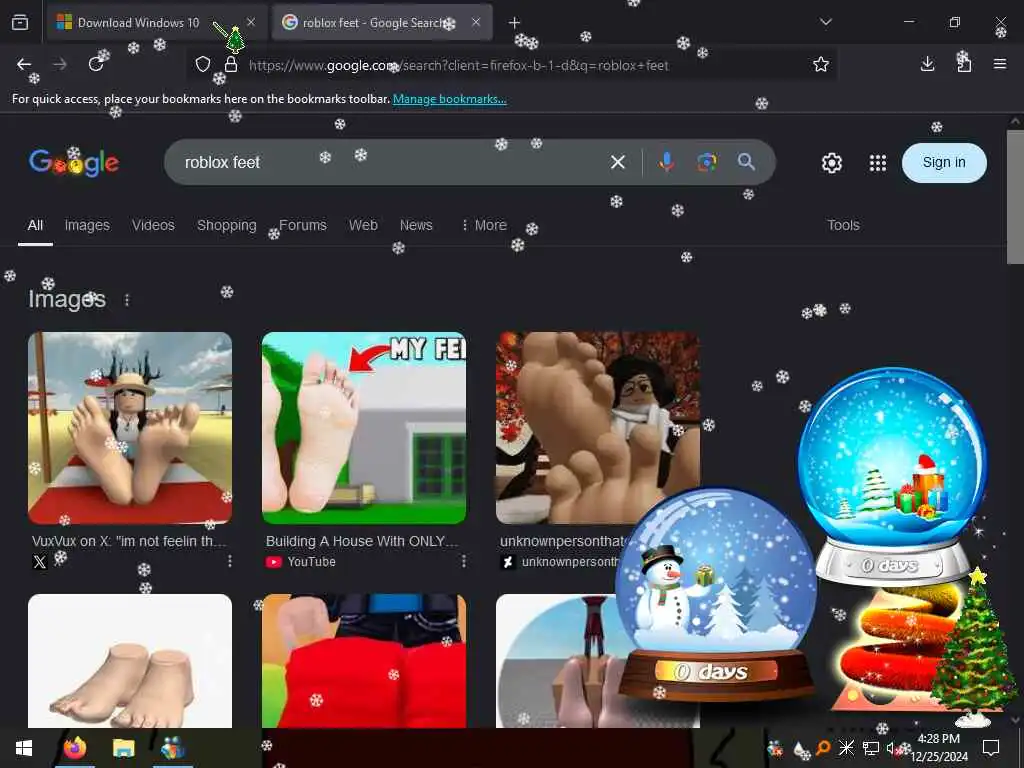Screen dimensions: 1024x768
Task: Click the YouTube source label
Action: click(x=312, y=562)
